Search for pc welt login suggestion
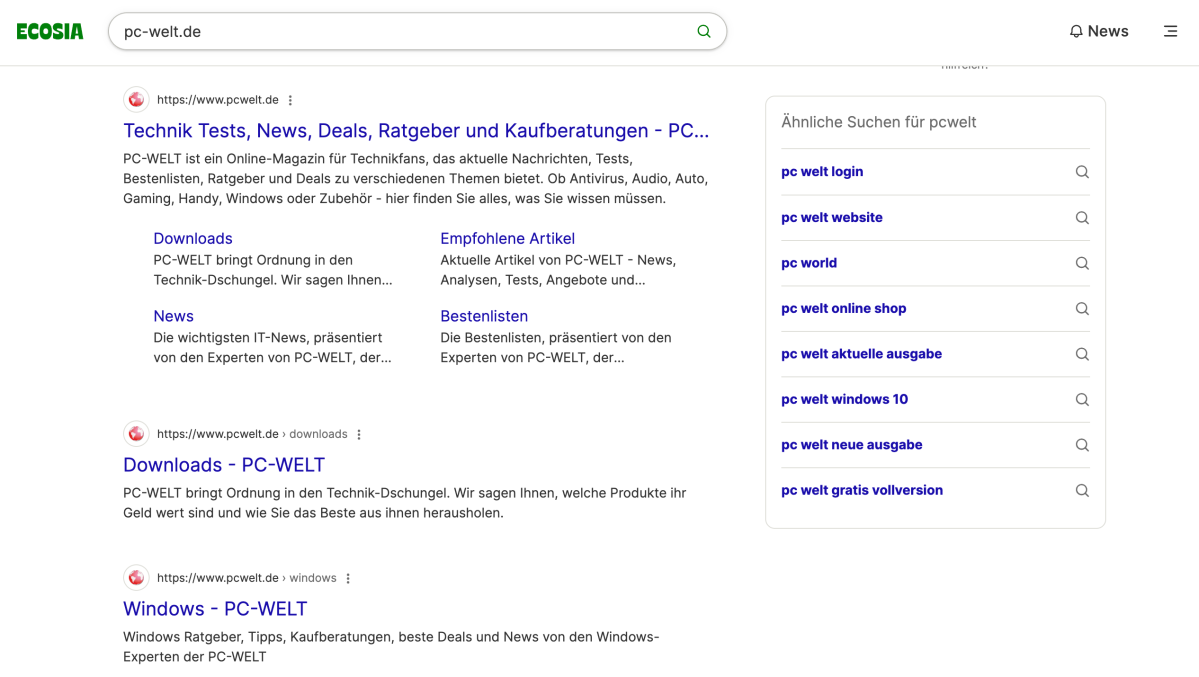 (x=822, y=172)
